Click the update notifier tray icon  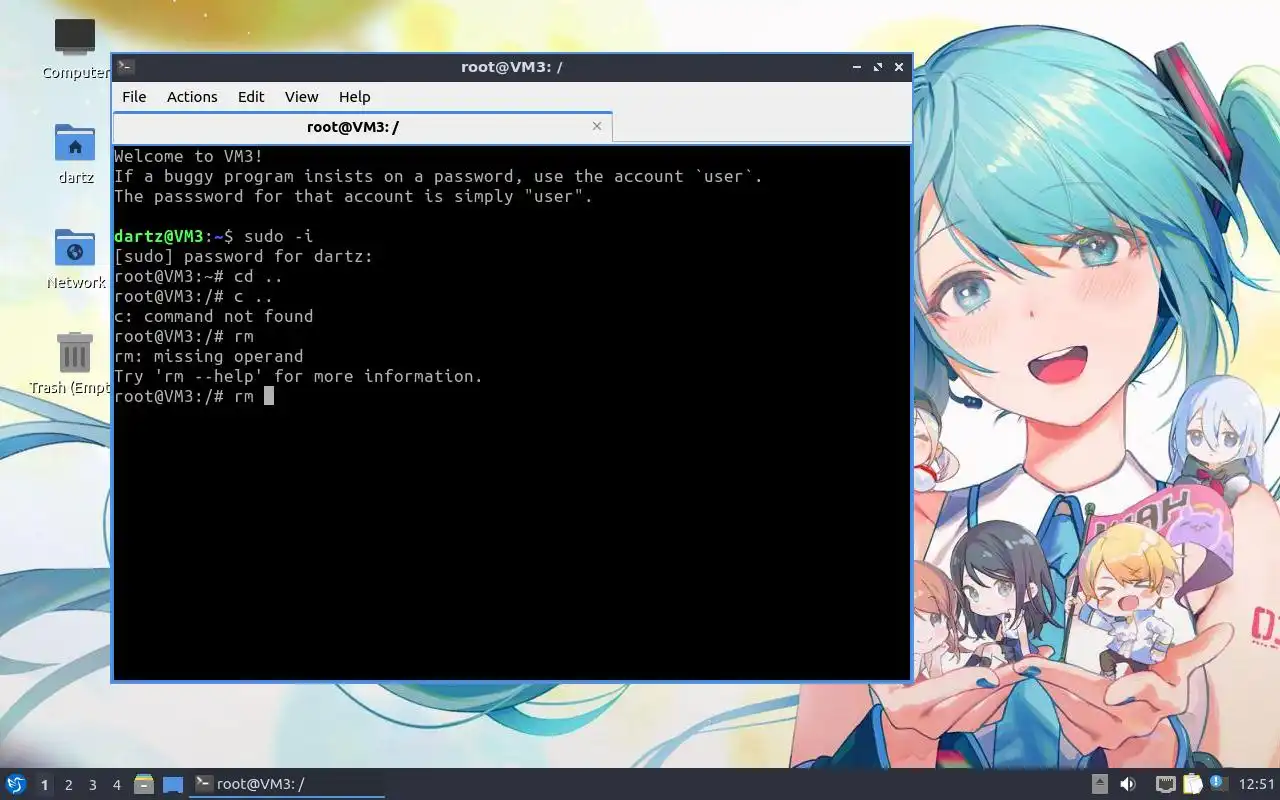(1218, 784)
